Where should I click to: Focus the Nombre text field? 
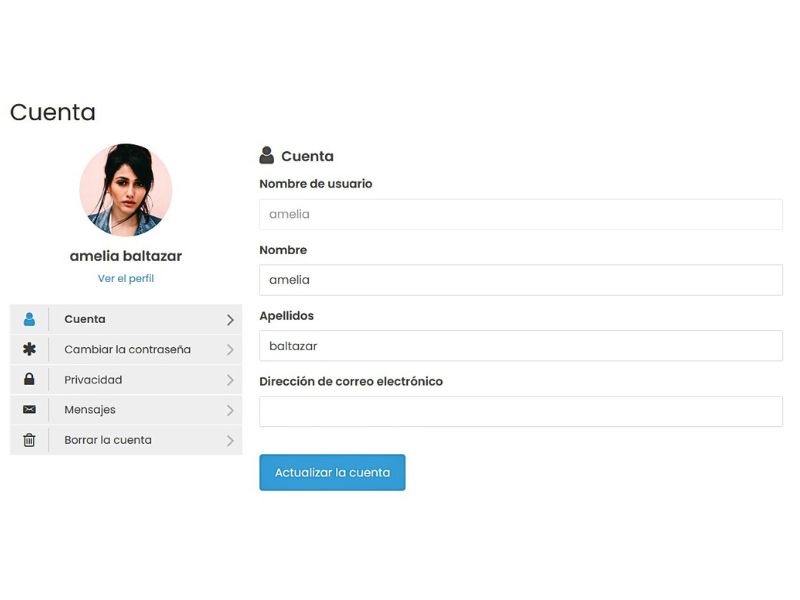tap(520, 280)
